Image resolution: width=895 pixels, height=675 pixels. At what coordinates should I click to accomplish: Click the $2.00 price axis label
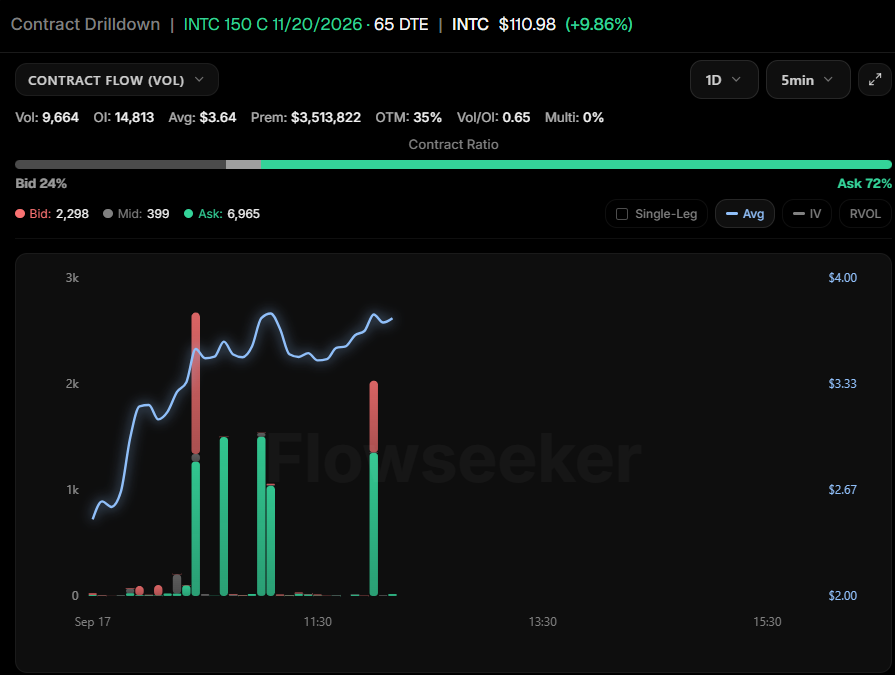(x=842, y=596)
